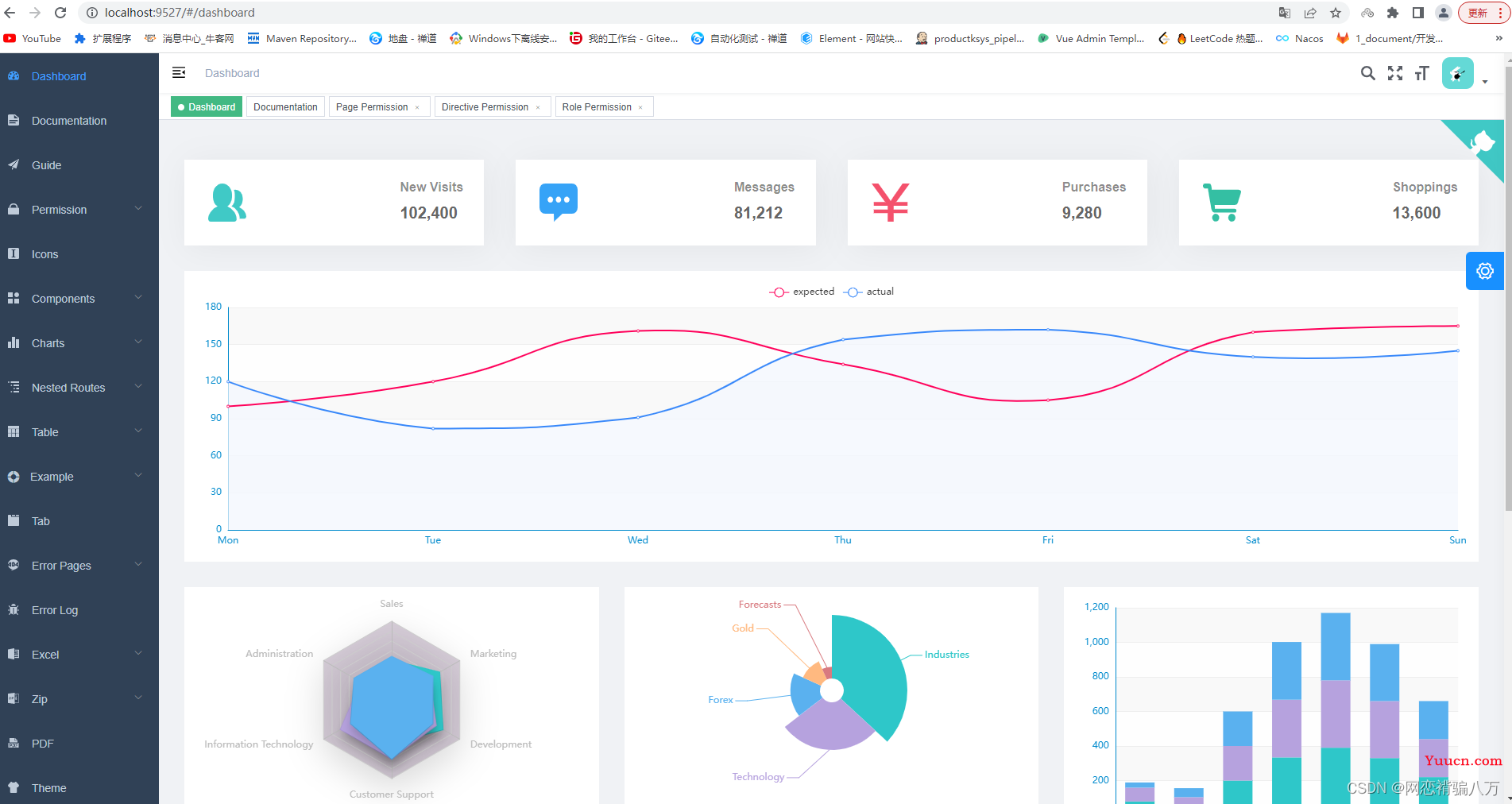Click the Icons sidebar icon
This screenshot has width=1512, height=804.
point(14,254)
